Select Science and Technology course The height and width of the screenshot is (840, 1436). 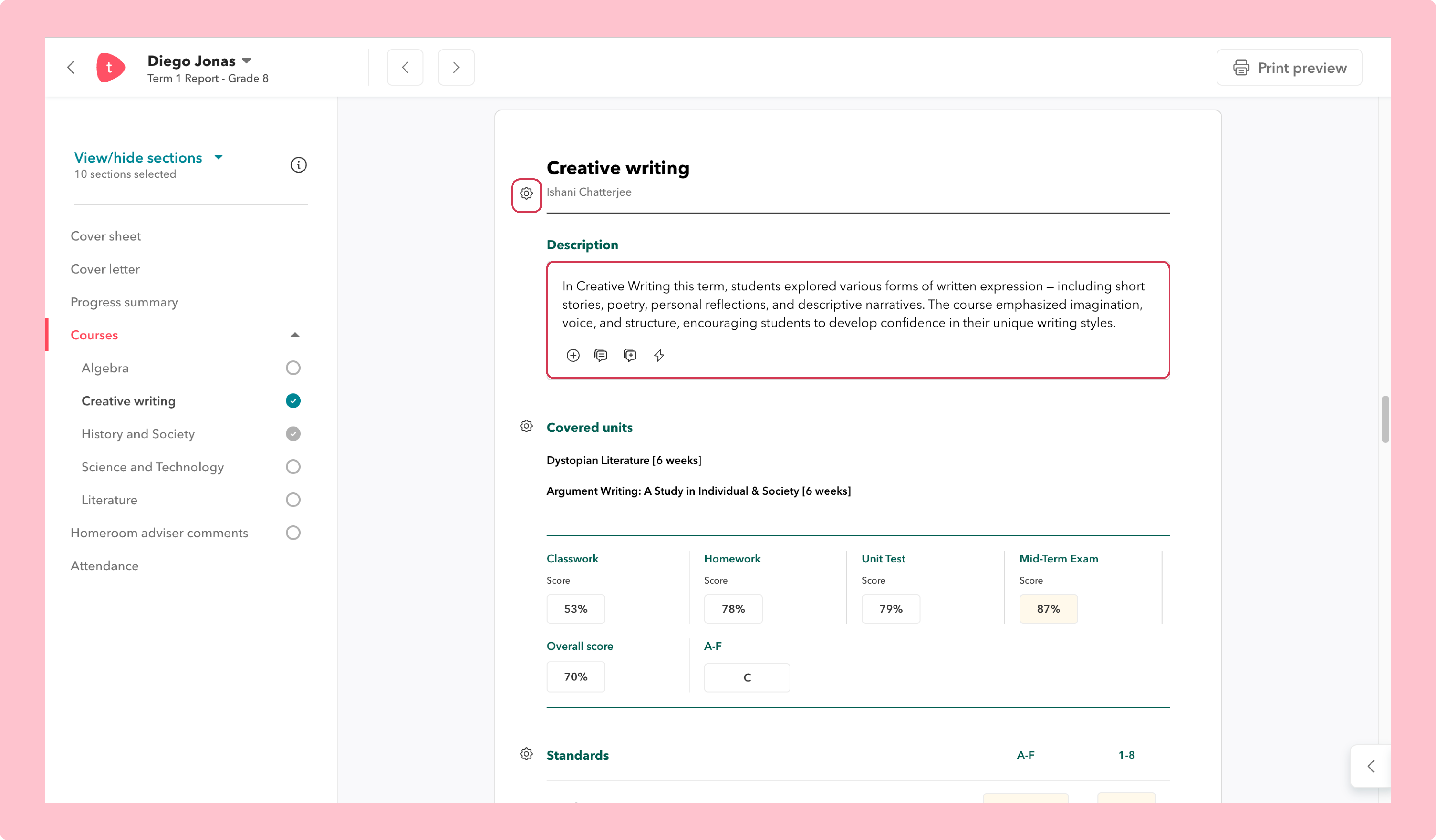pos(152,467)
